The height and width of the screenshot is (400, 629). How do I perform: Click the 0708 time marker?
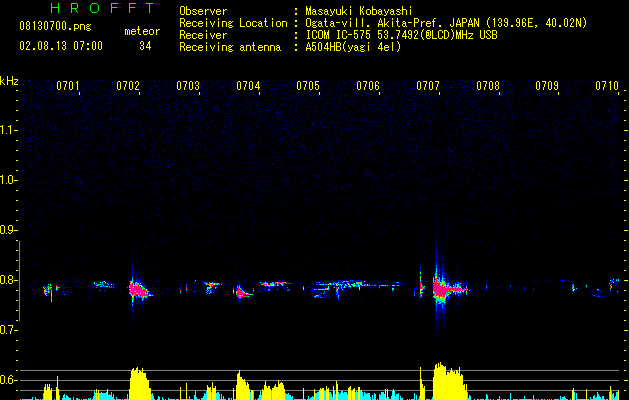pyautogui.click(x=488, y=86)
